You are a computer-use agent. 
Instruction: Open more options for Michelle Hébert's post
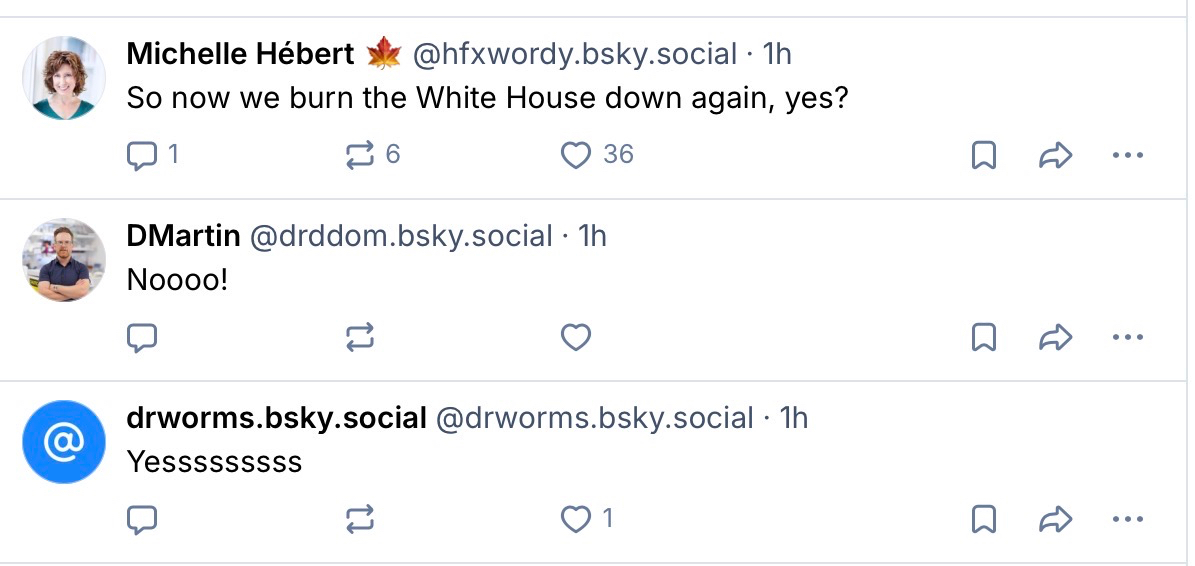1127,155
